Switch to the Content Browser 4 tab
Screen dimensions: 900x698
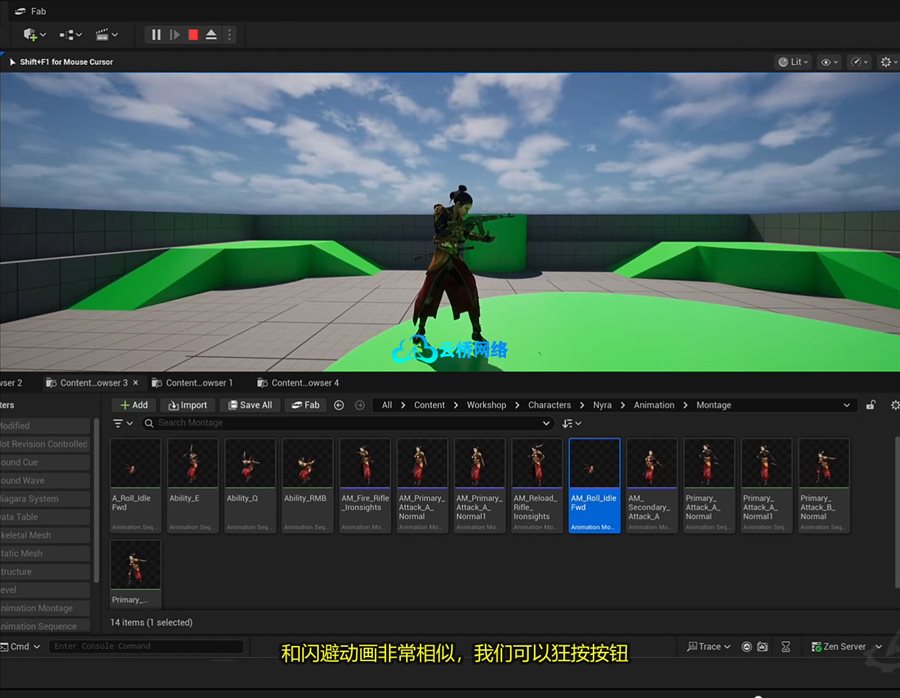pos(304,383)
